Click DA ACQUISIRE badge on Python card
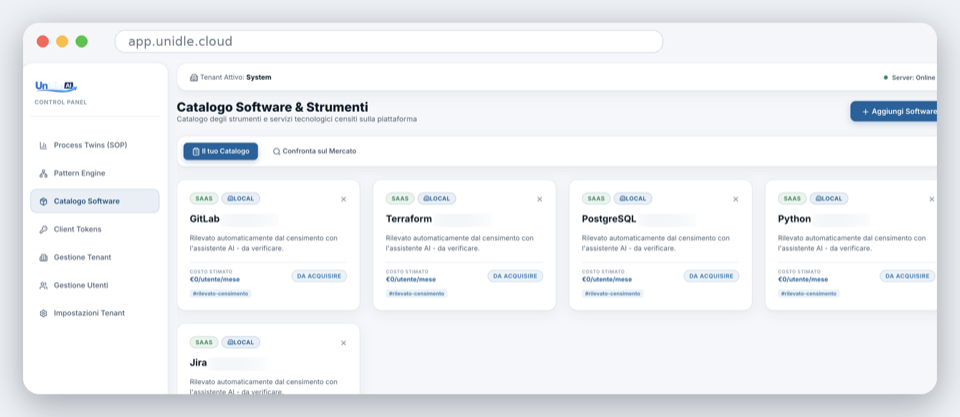960x417 pixels. [907, 276]
